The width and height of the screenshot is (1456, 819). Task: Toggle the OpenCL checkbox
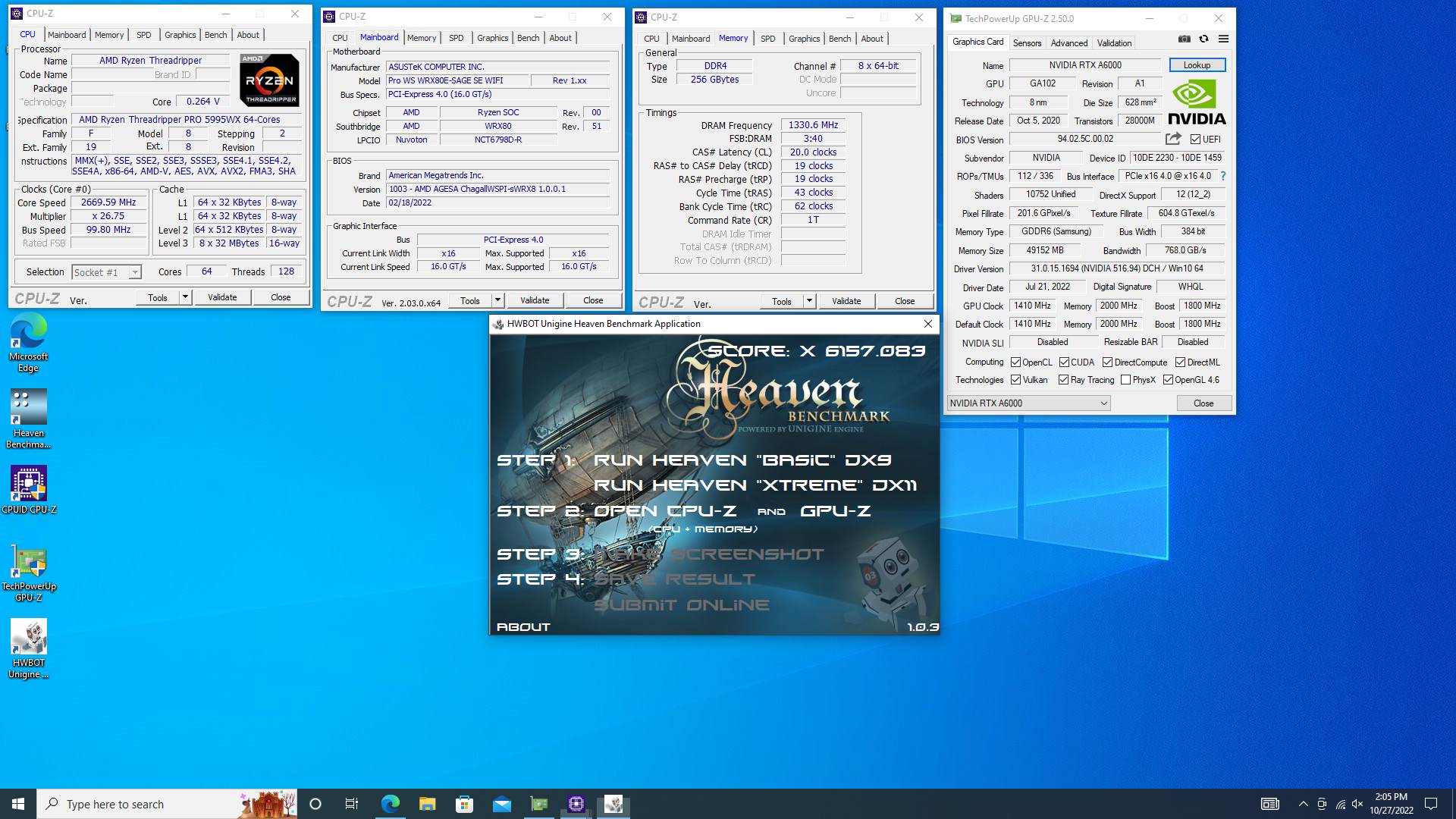1015,362
